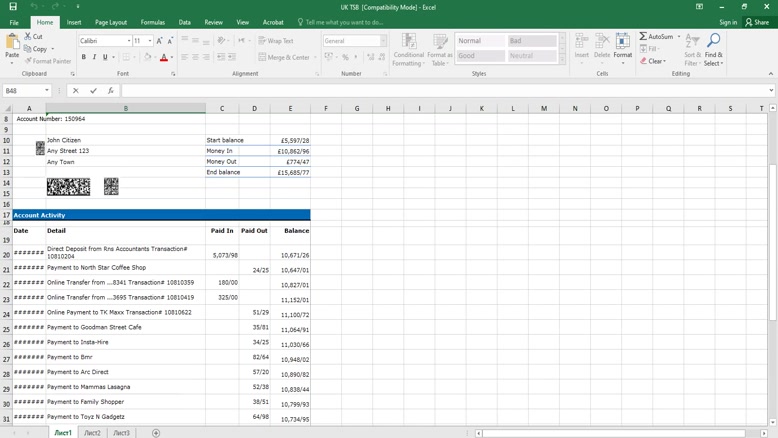778x438 pixels.
Task: Confirm entry with the checkmark icon
Action: tap(93, 91)
